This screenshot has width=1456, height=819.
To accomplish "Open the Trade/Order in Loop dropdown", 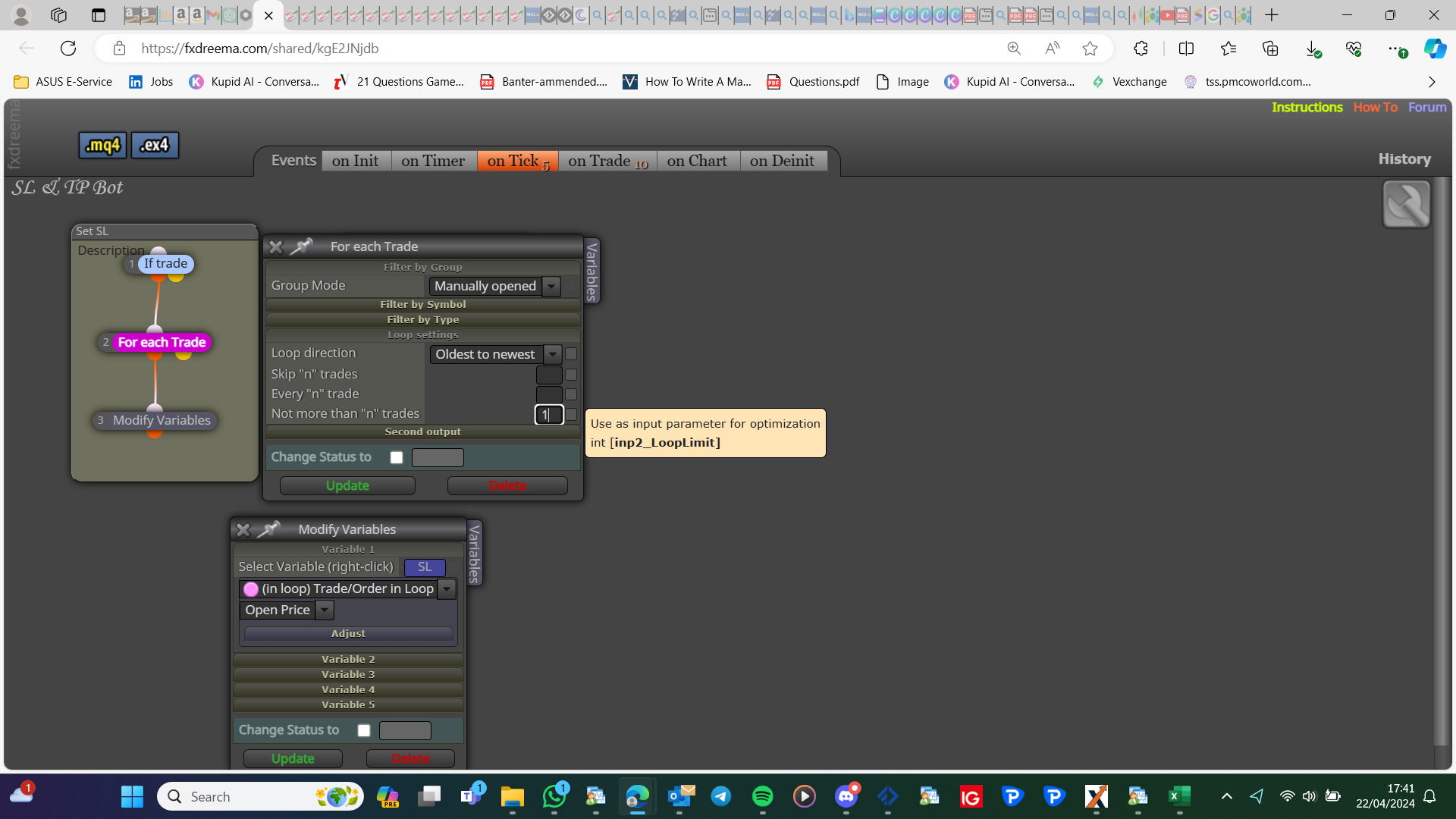I will [x=348, y=589].
